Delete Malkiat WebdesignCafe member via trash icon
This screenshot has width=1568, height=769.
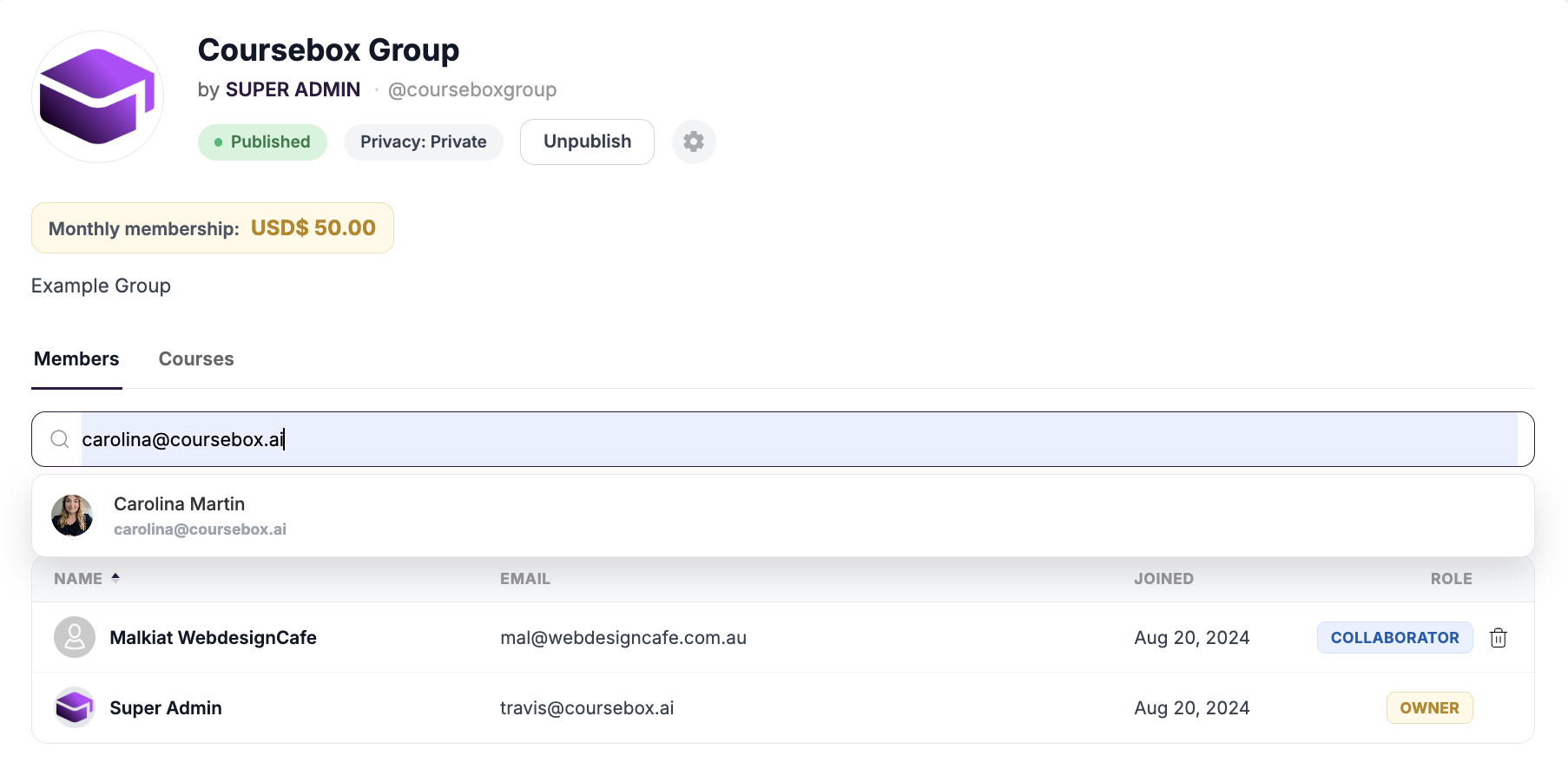click(1498, 638)
